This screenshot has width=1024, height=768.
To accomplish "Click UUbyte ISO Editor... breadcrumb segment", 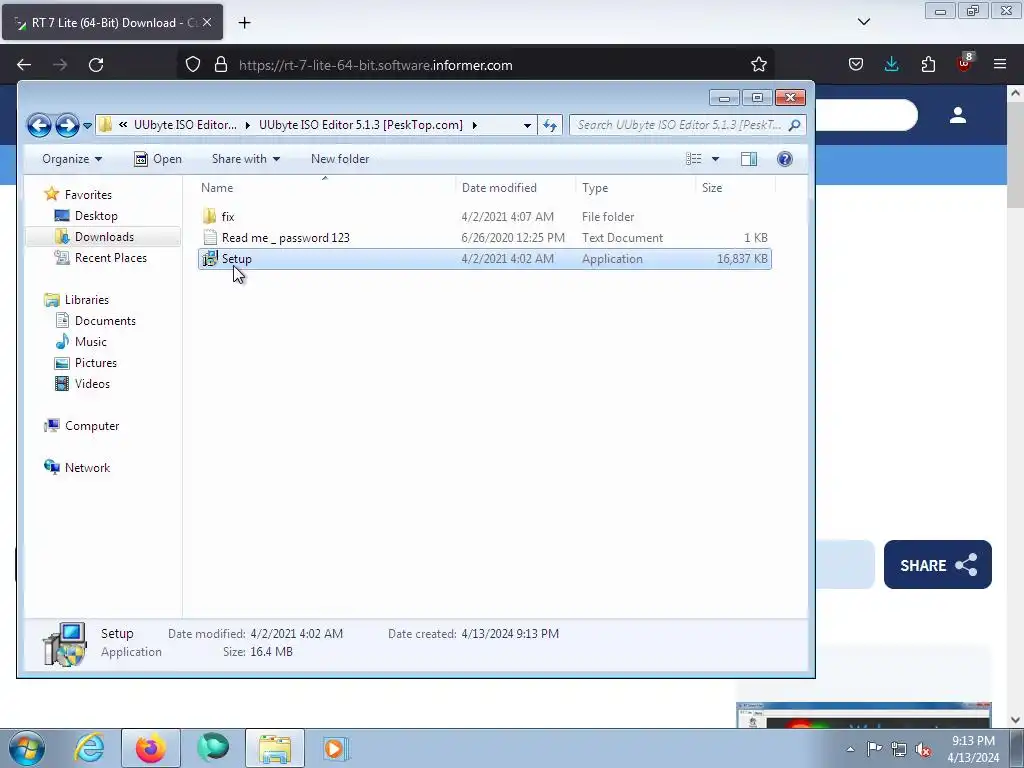I will (x=185, y=125).
